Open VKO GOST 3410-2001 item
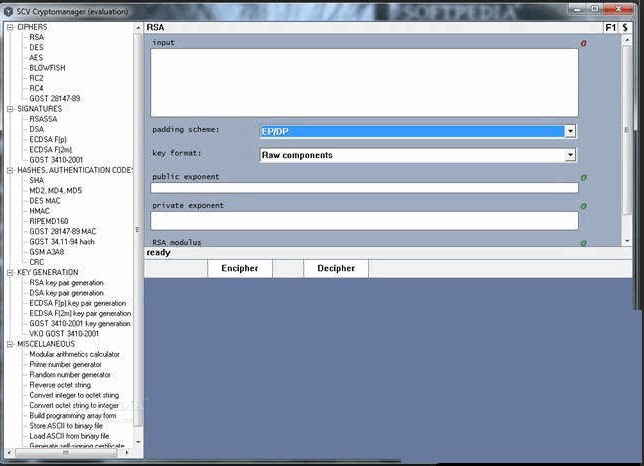 click(64, 334)
